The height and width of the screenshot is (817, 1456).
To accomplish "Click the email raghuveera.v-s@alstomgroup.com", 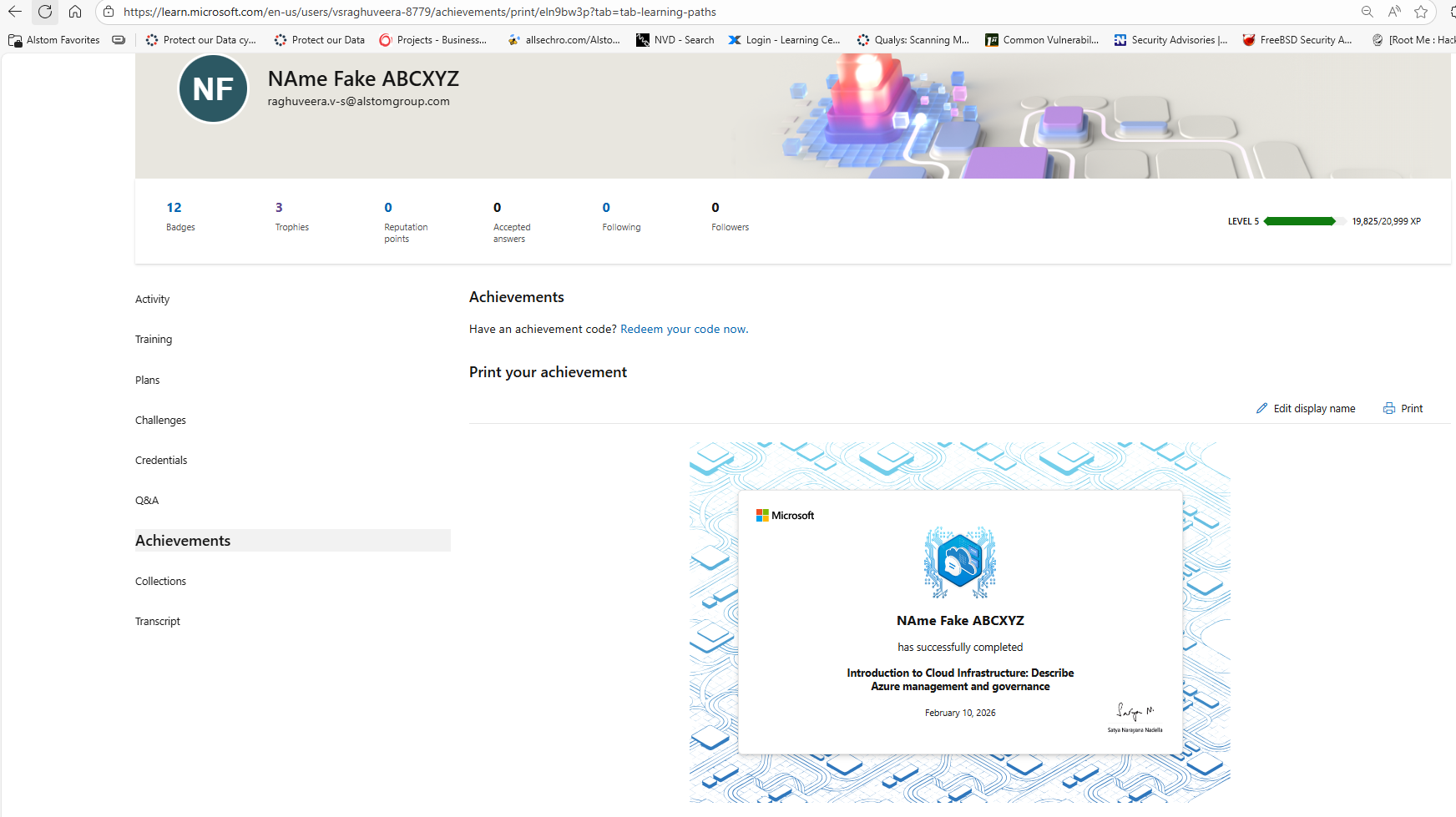I will (x=359, y=102).
